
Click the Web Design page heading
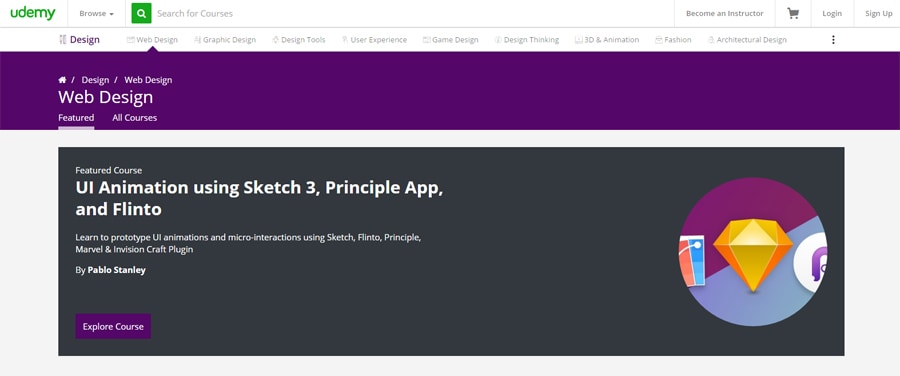click(x=106, y=97)
